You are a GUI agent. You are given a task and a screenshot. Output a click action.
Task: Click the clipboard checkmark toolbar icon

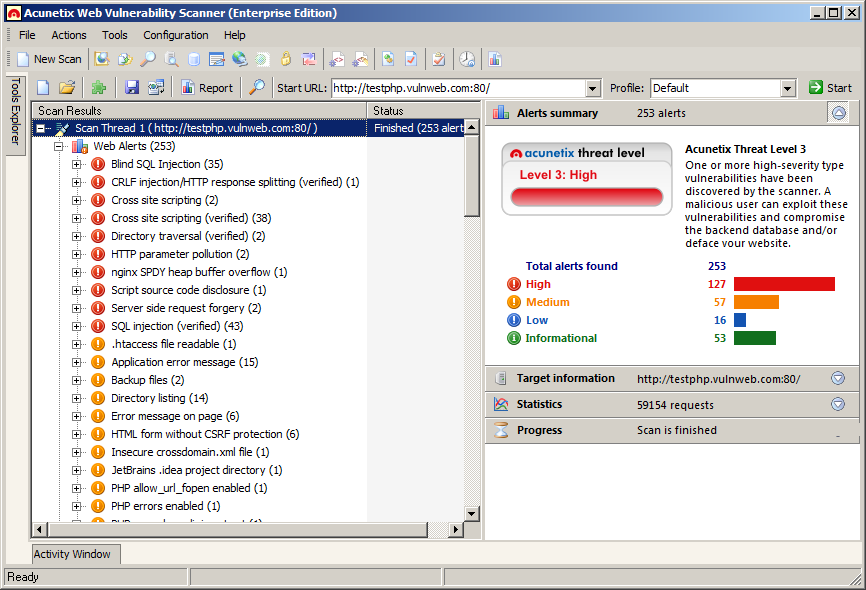pyautogui.click(x=439, y=59)
